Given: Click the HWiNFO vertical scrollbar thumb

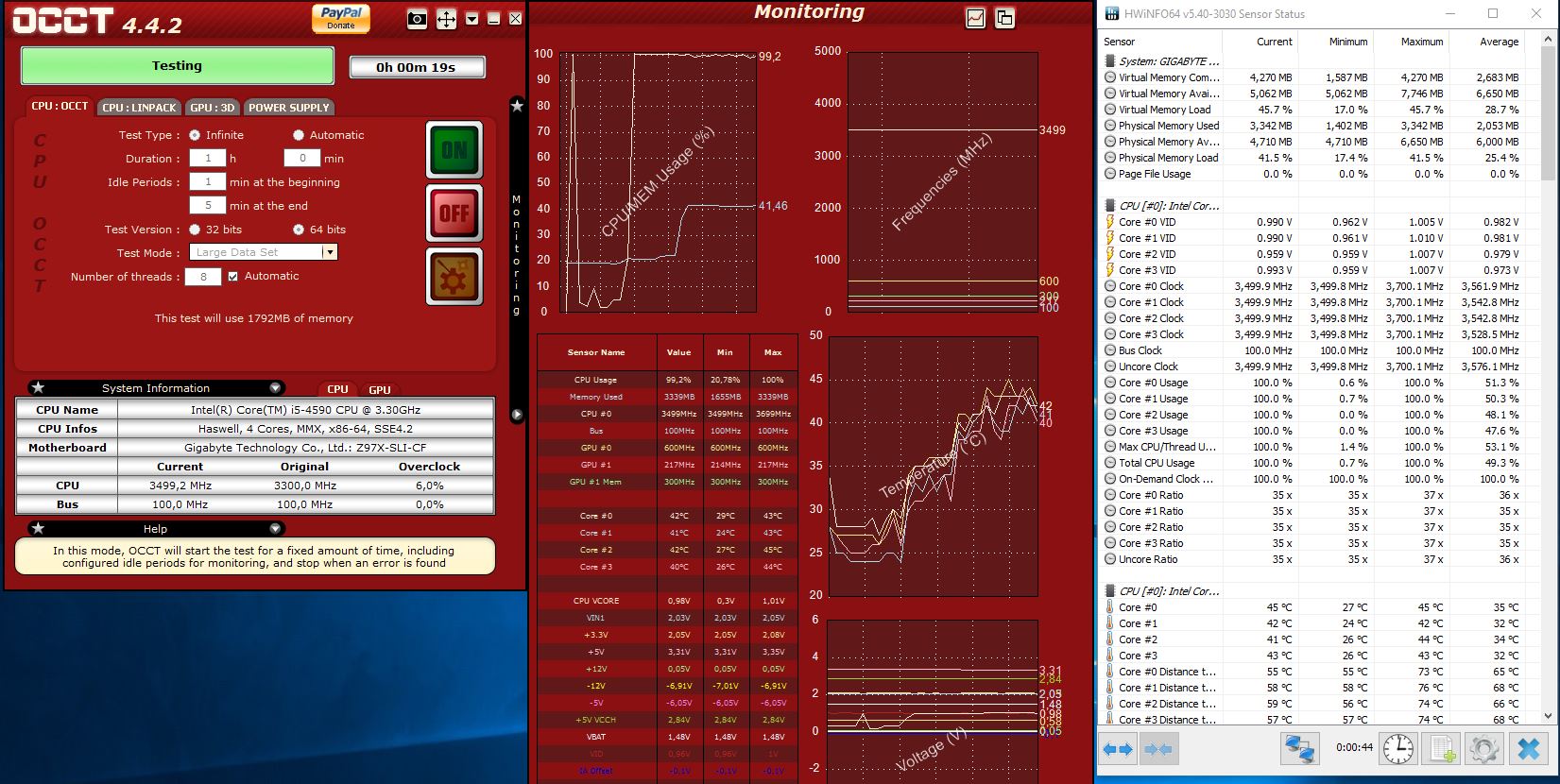Looking at the screenshot, I should pos(1548,113).
